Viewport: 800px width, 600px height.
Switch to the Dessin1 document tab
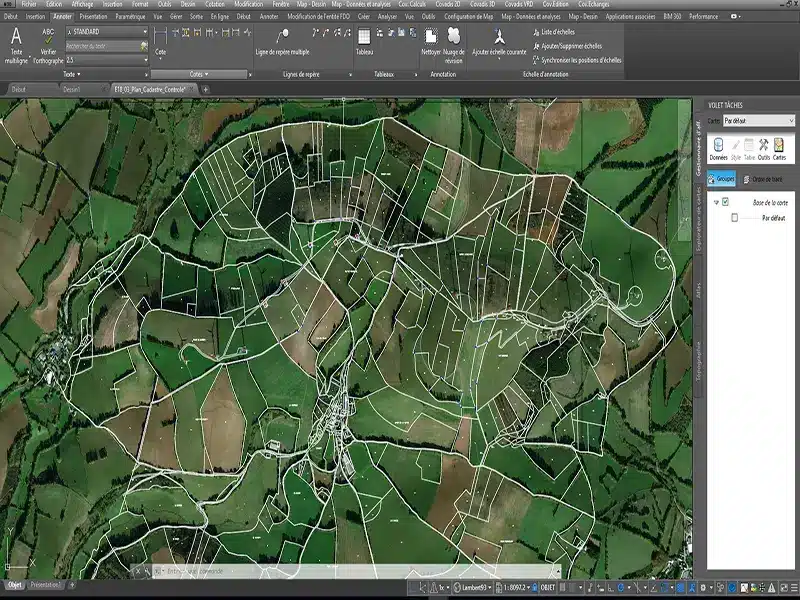click(x=72, y=89)
